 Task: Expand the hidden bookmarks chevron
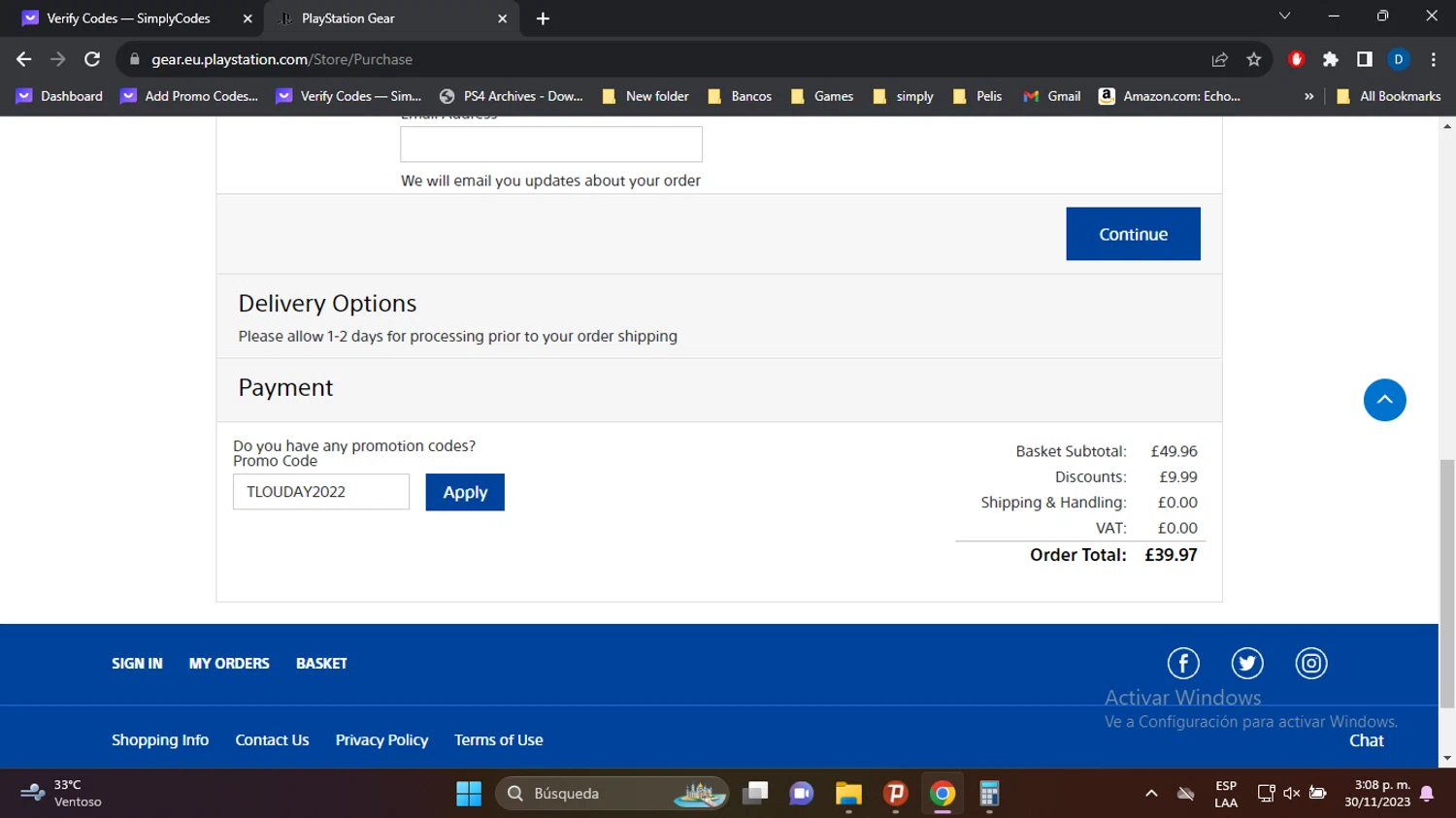coord(1308,96)
